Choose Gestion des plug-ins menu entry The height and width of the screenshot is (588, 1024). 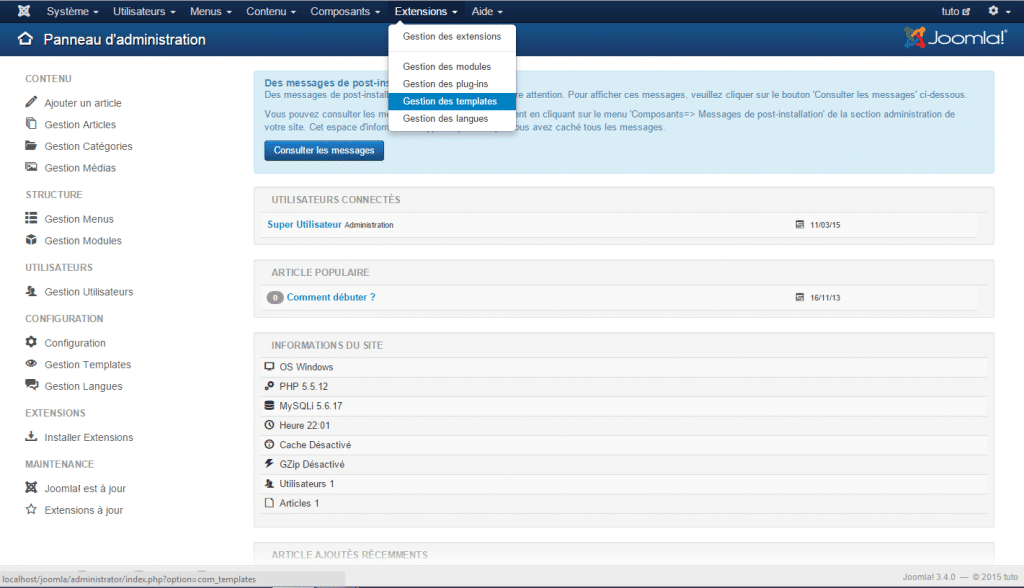point(445,84)
